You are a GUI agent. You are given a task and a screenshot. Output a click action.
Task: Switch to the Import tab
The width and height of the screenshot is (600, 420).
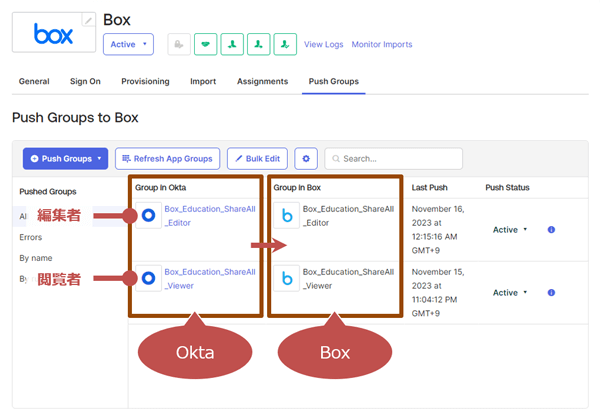(203, 81)
